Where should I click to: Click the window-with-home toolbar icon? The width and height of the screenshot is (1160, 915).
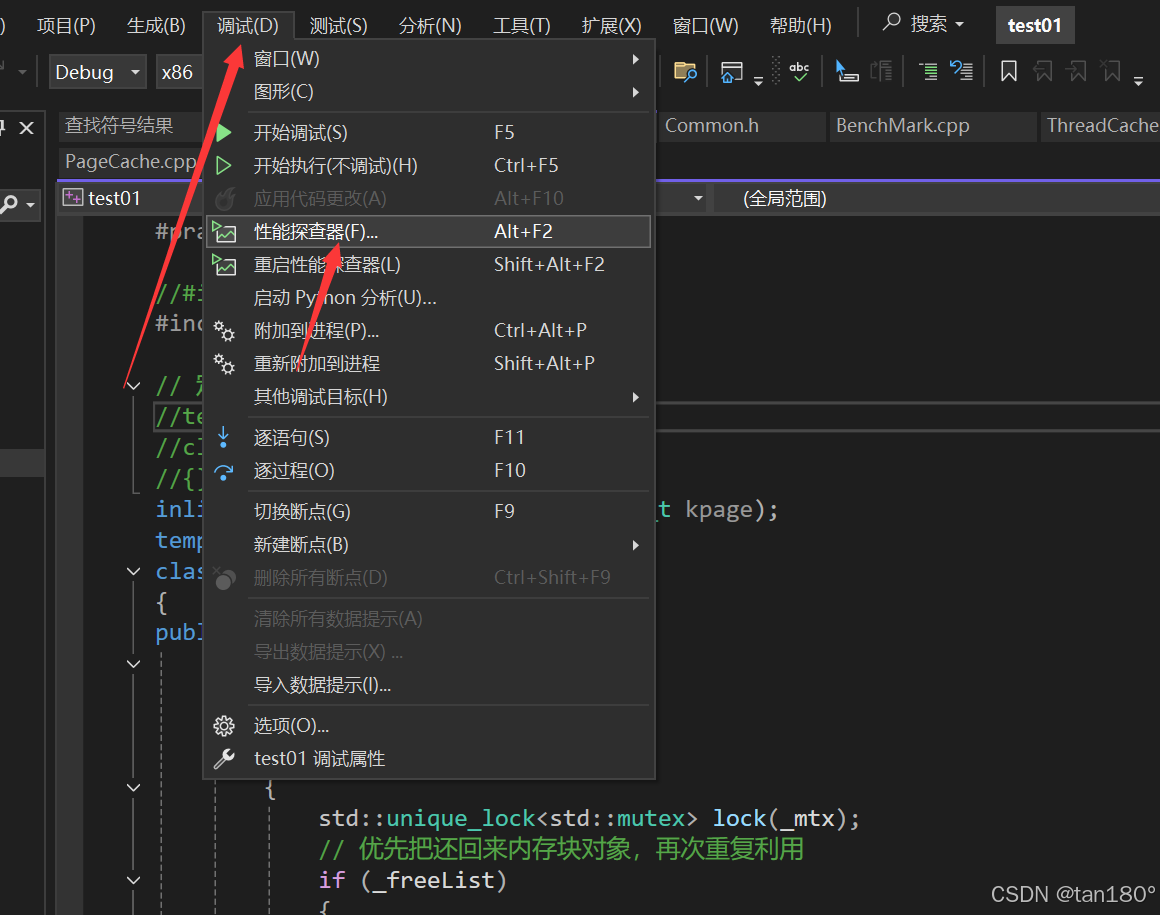[731, 72]
